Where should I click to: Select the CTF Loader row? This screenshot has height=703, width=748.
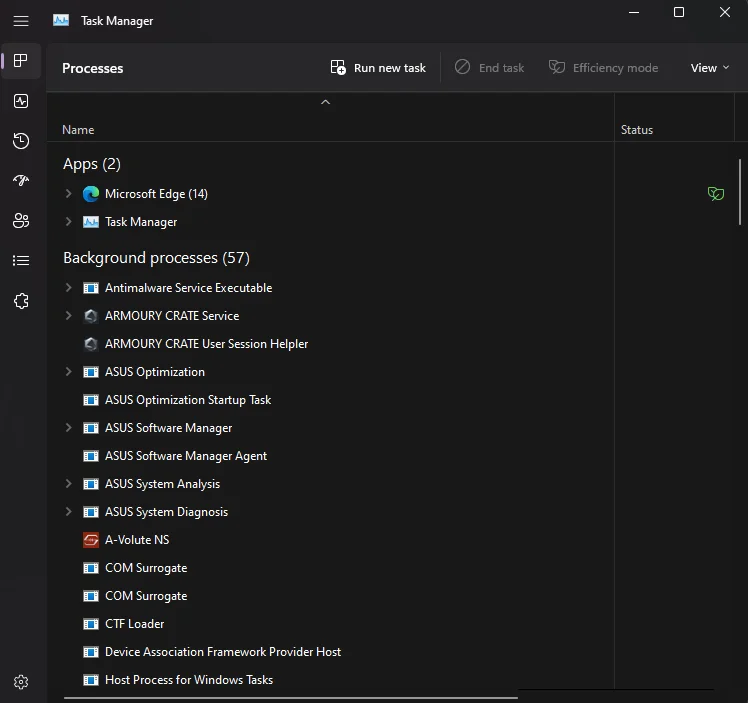click(x=330, y=624)
